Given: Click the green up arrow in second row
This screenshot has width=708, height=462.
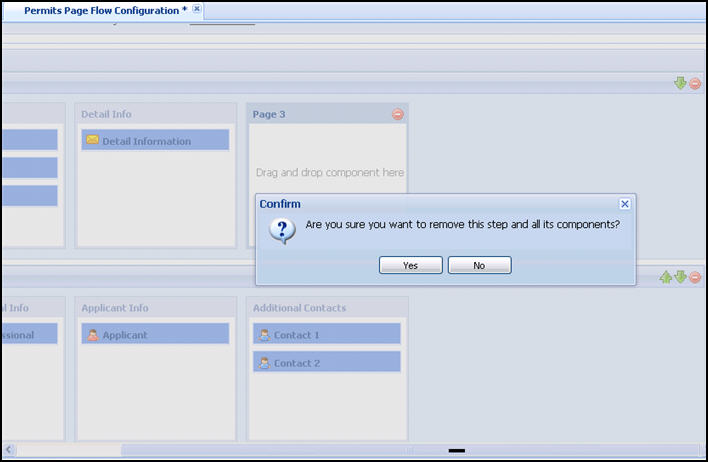Looking at the screenshot, I should click(x=666, y=277).
